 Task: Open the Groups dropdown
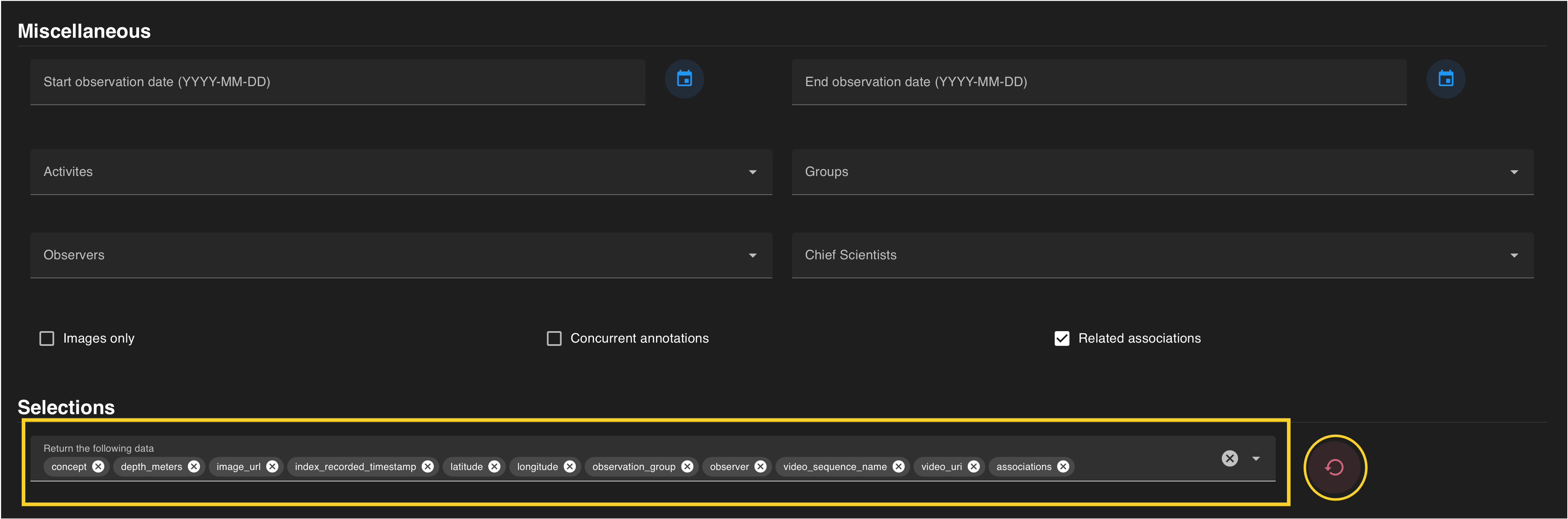1514,172
